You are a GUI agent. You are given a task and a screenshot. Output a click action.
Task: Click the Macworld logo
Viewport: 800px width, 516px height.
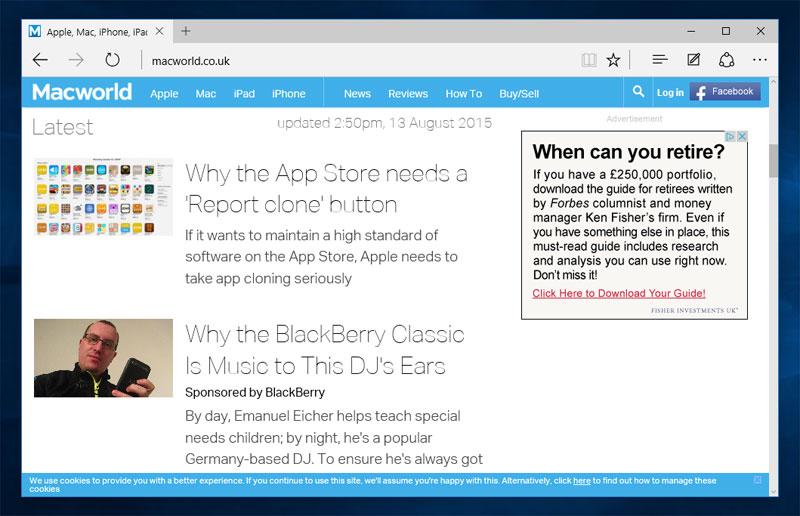(82, 92)
